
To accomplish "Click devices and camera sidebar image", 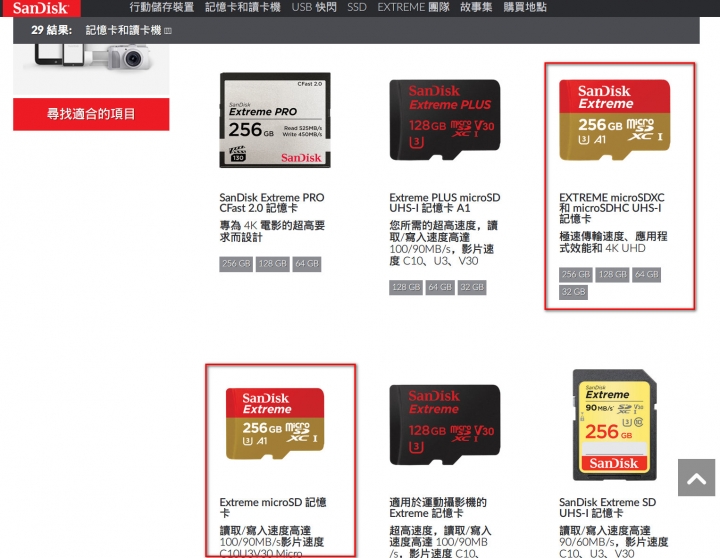I will [91, 69].
